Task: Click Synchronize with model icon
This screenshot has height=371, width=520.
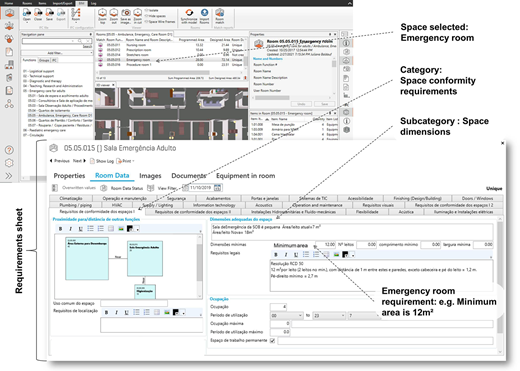Action: point(189,13)
